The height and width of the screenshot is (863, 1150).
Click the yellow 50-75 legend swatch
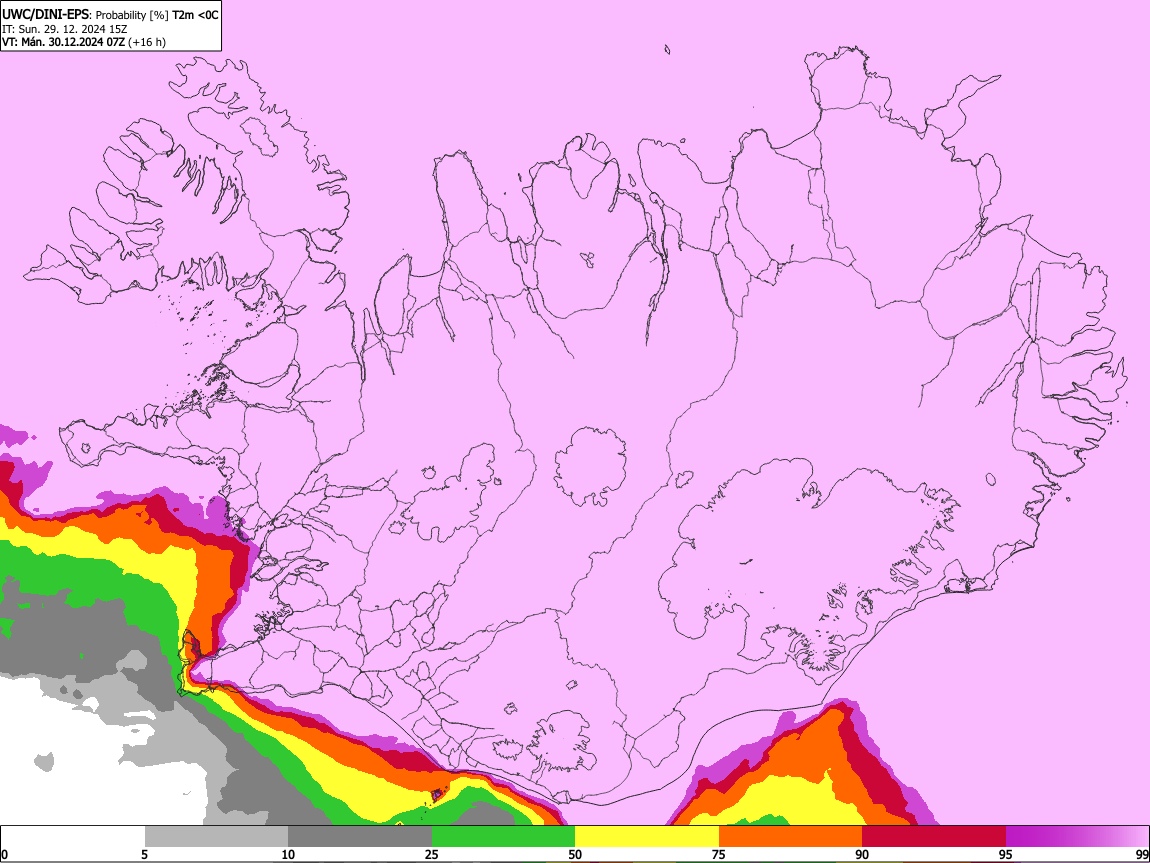[x=647, y=837]
